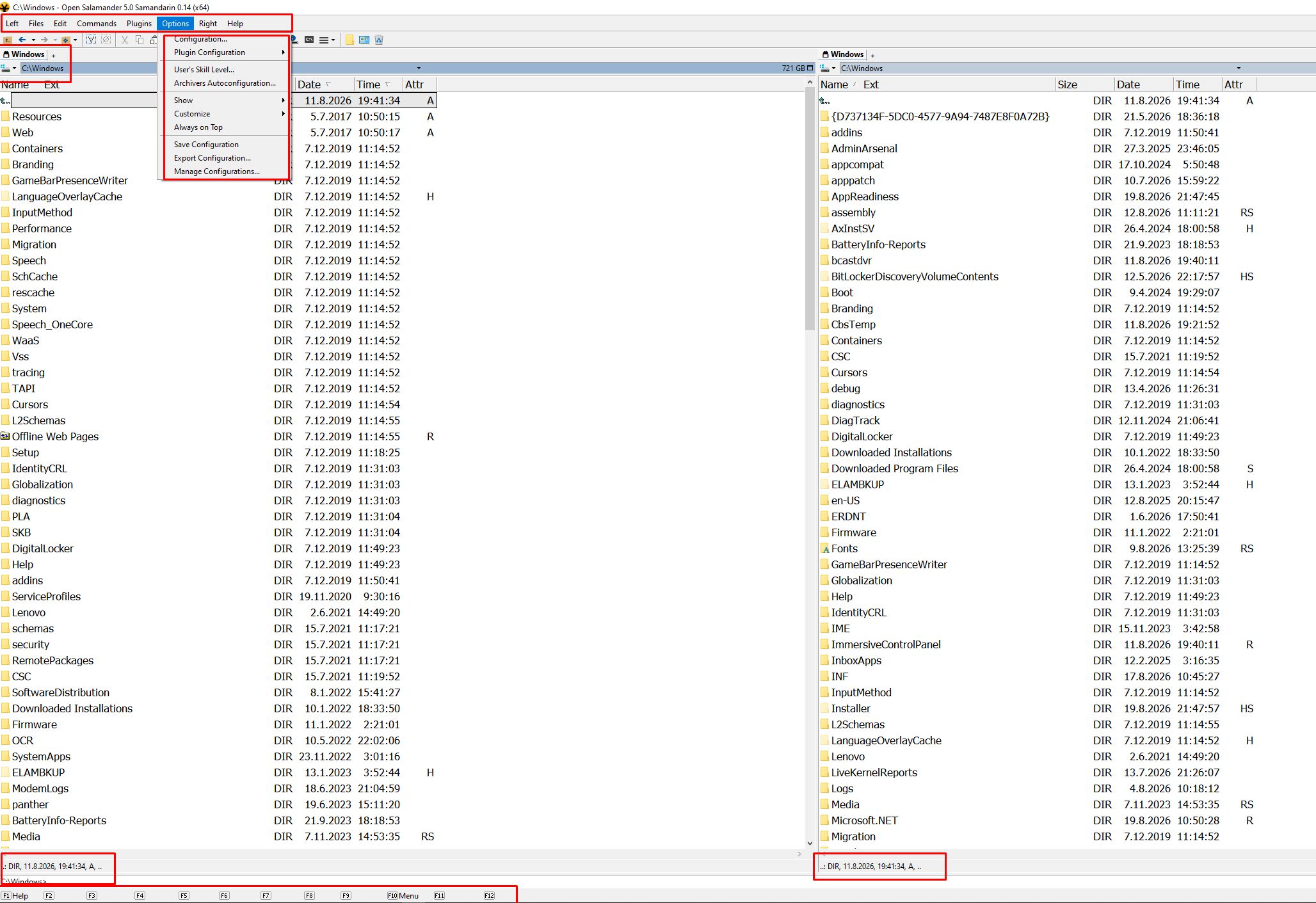The height and width of the screenshot is (903, 1316).
Task: Open the back history dropdown arrow
Action: tap(33, 40)
